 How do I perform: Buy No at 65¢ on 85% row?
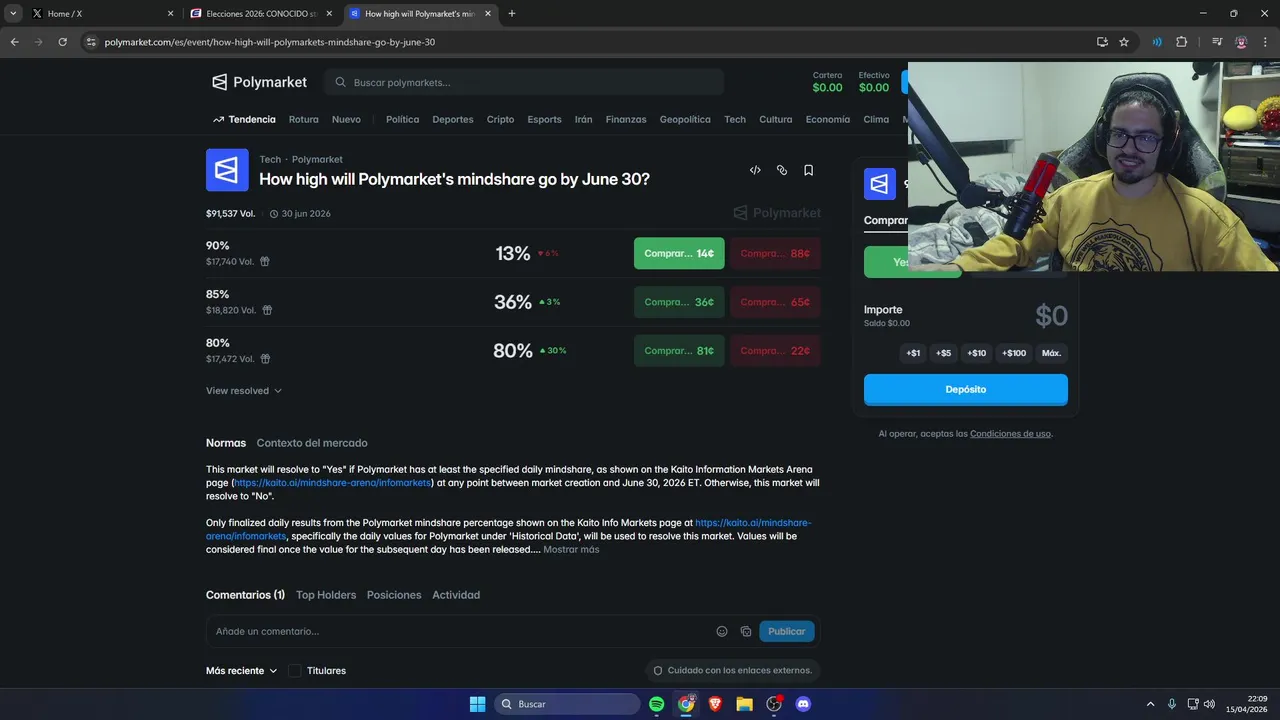775,302
